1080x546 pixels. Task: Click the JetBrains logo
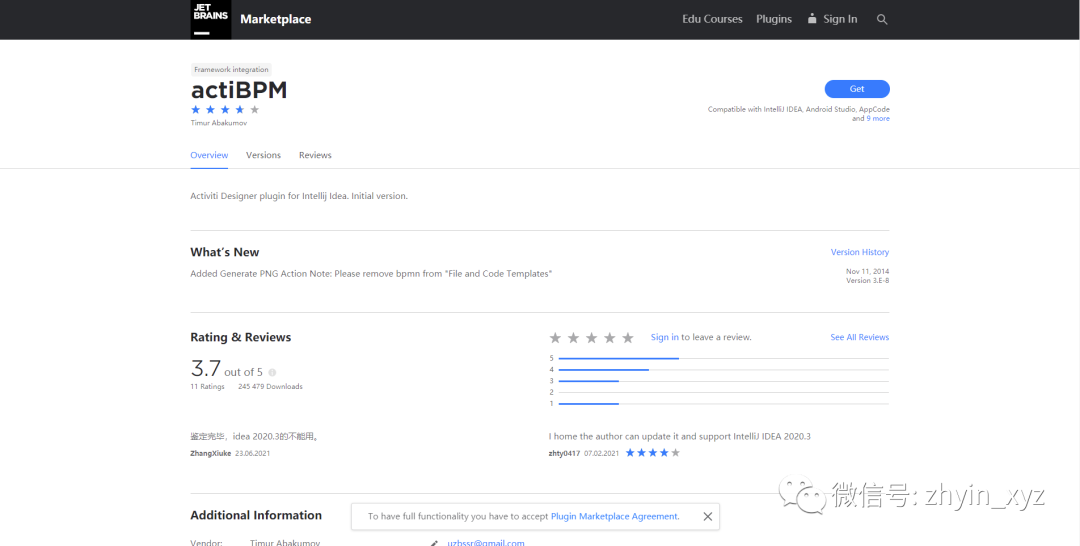point(211,19)
